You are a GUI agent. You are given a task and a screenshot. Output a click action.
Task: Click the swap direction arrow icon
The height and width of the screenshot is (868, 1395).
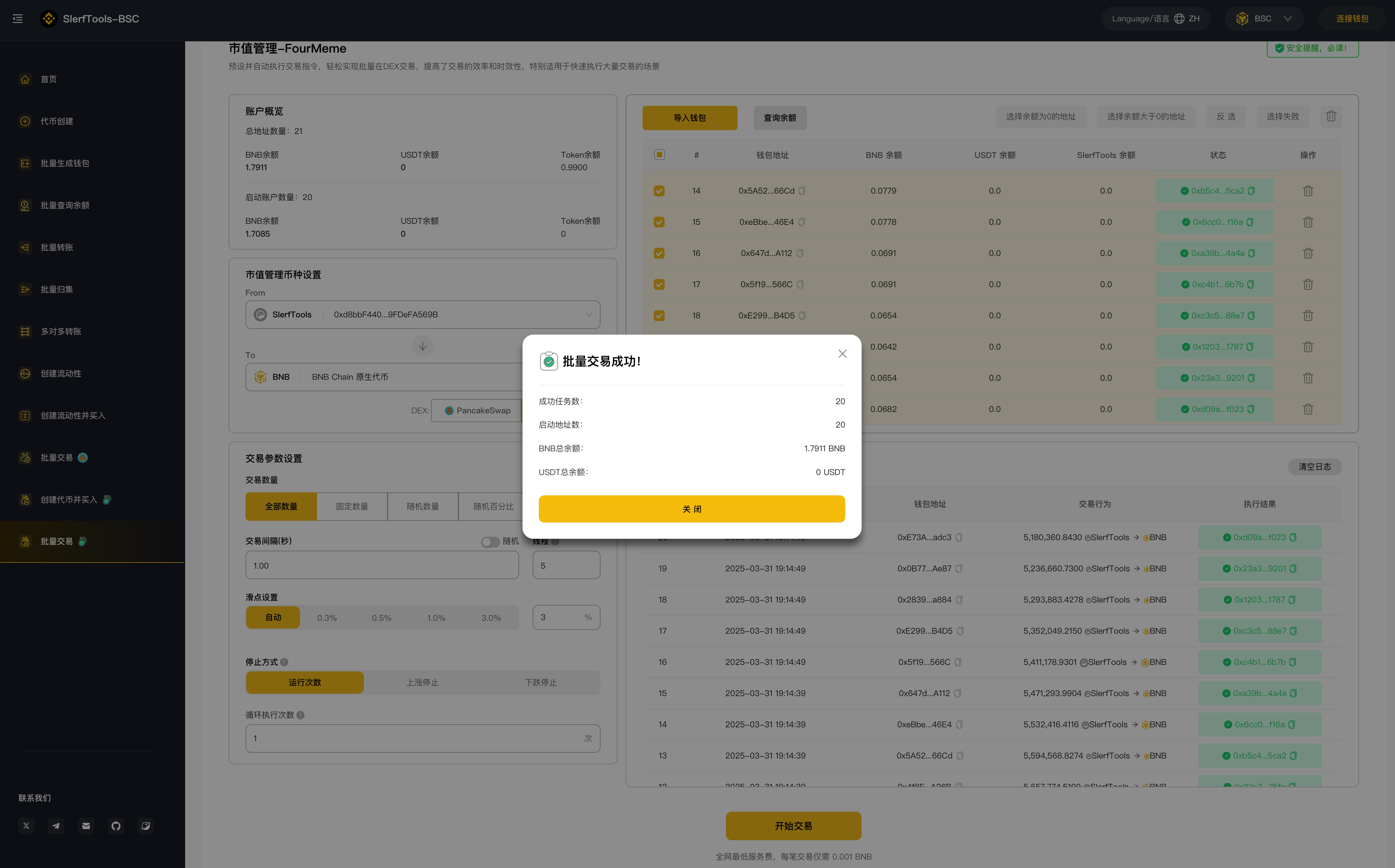pyautogui.click(x=423, y=346)
